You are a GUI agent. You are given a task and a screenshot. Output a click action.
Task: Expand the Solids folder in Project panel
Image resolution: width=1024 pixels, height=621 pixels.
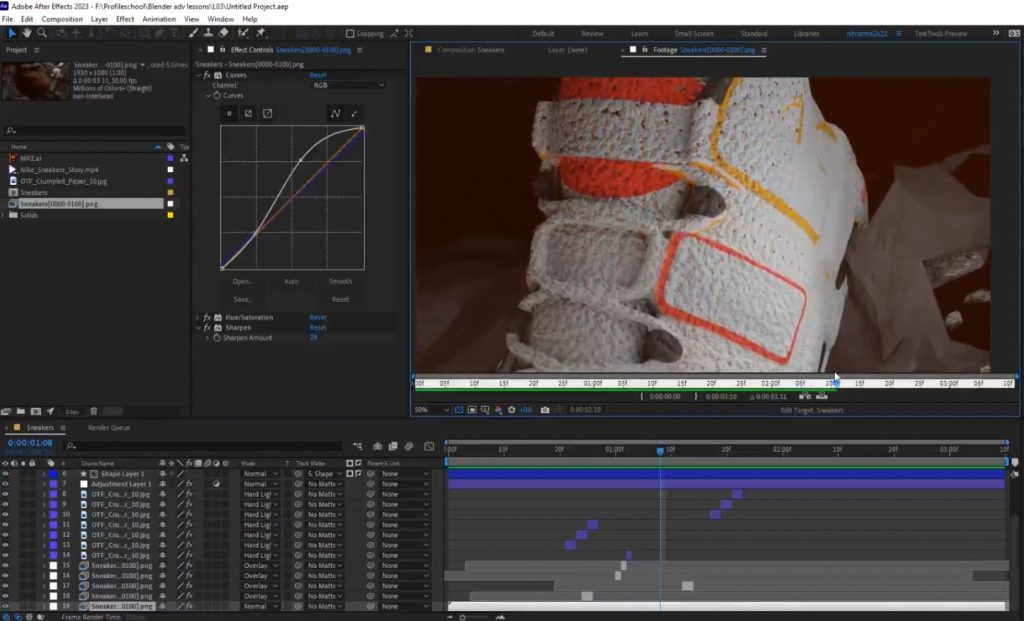[5, 215]
